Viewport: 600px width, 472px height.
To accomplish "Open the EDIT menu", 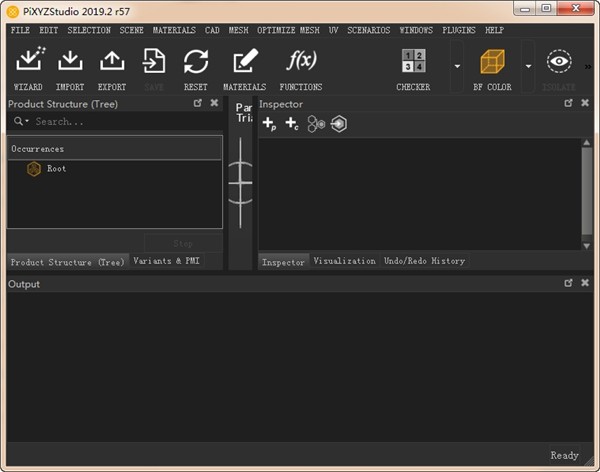I will click(49, 30).
